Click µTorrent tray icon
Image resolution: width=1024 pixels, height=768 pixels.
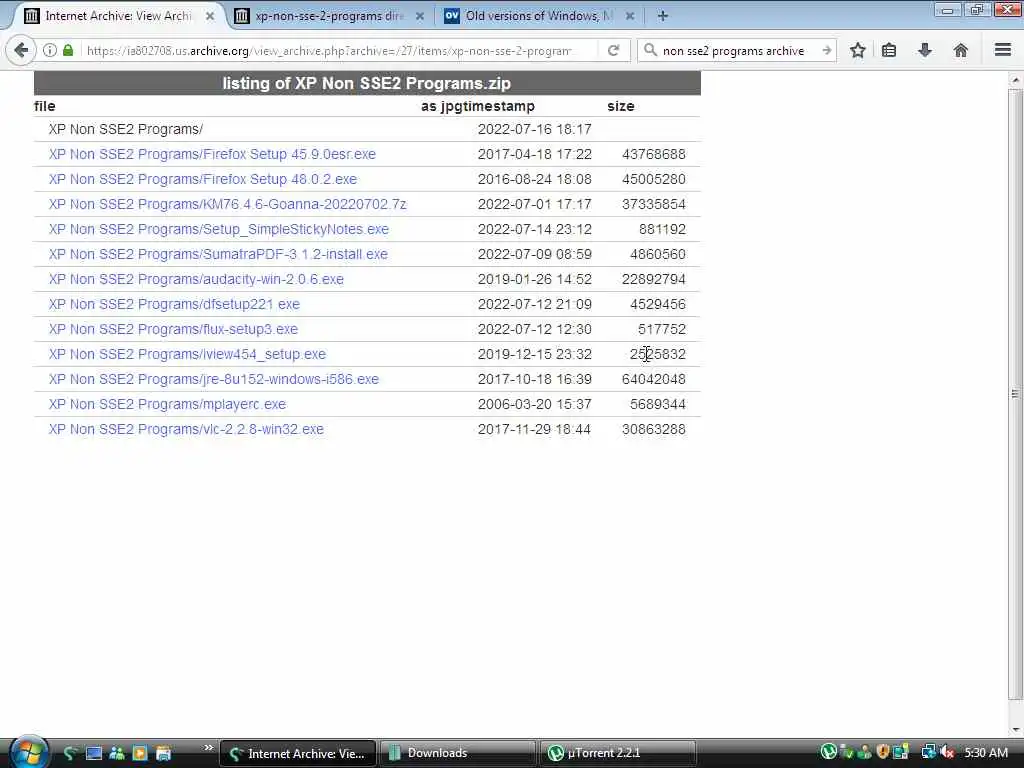pos(829,752)
